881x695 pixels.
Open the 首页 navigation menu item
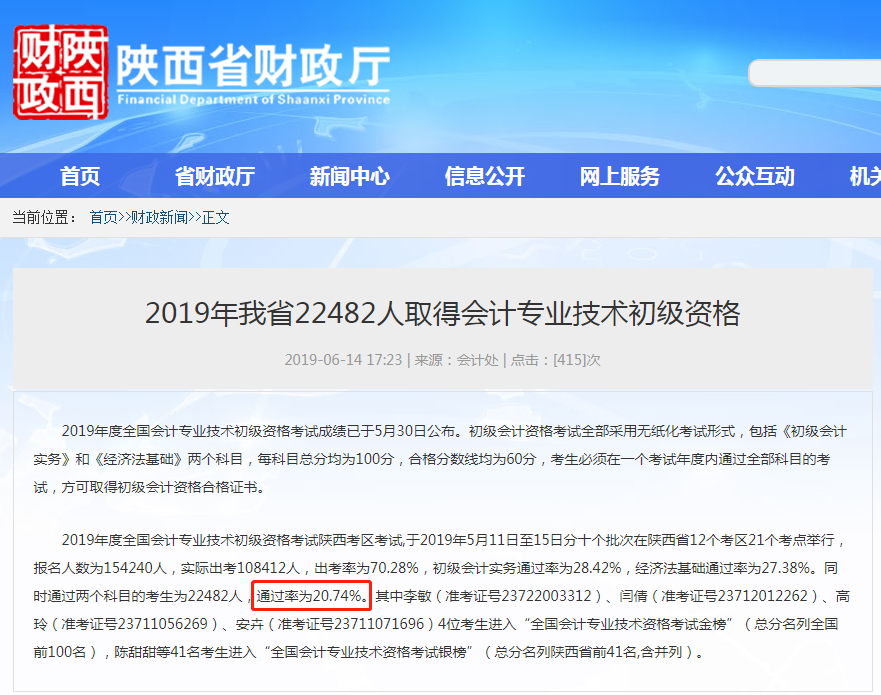tap(80, 176)
